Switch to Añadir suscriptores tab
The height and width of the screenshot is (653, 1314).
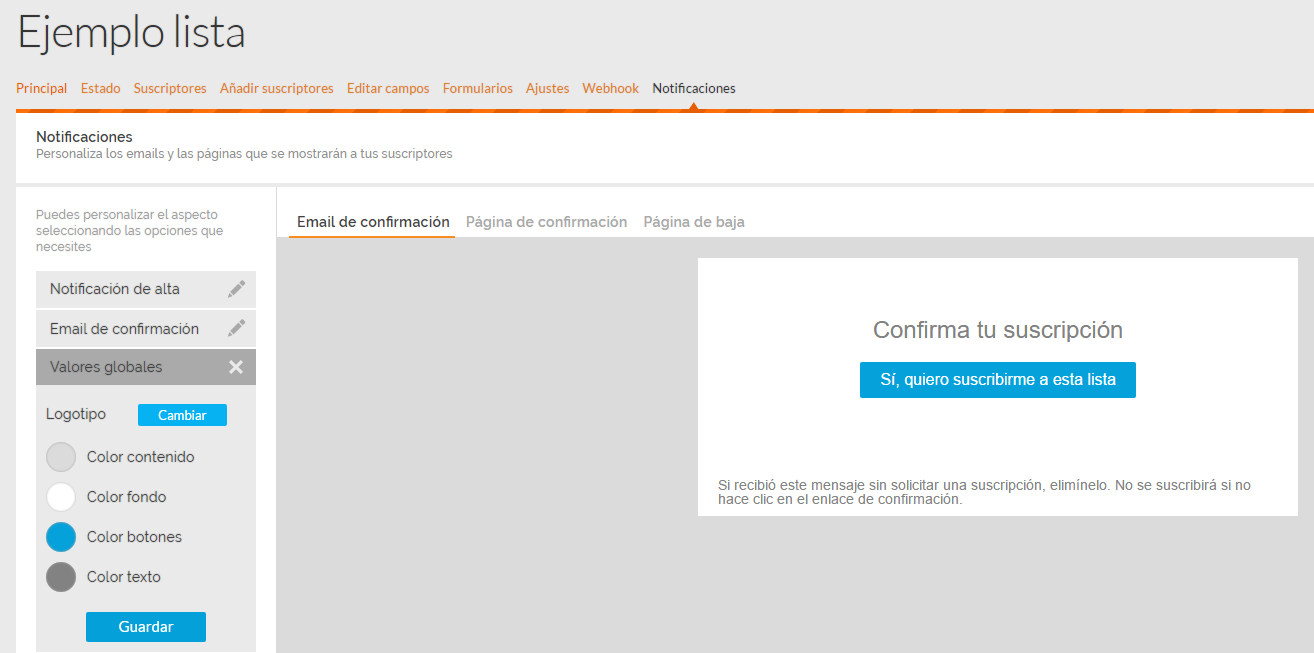(x=277, y=88)
